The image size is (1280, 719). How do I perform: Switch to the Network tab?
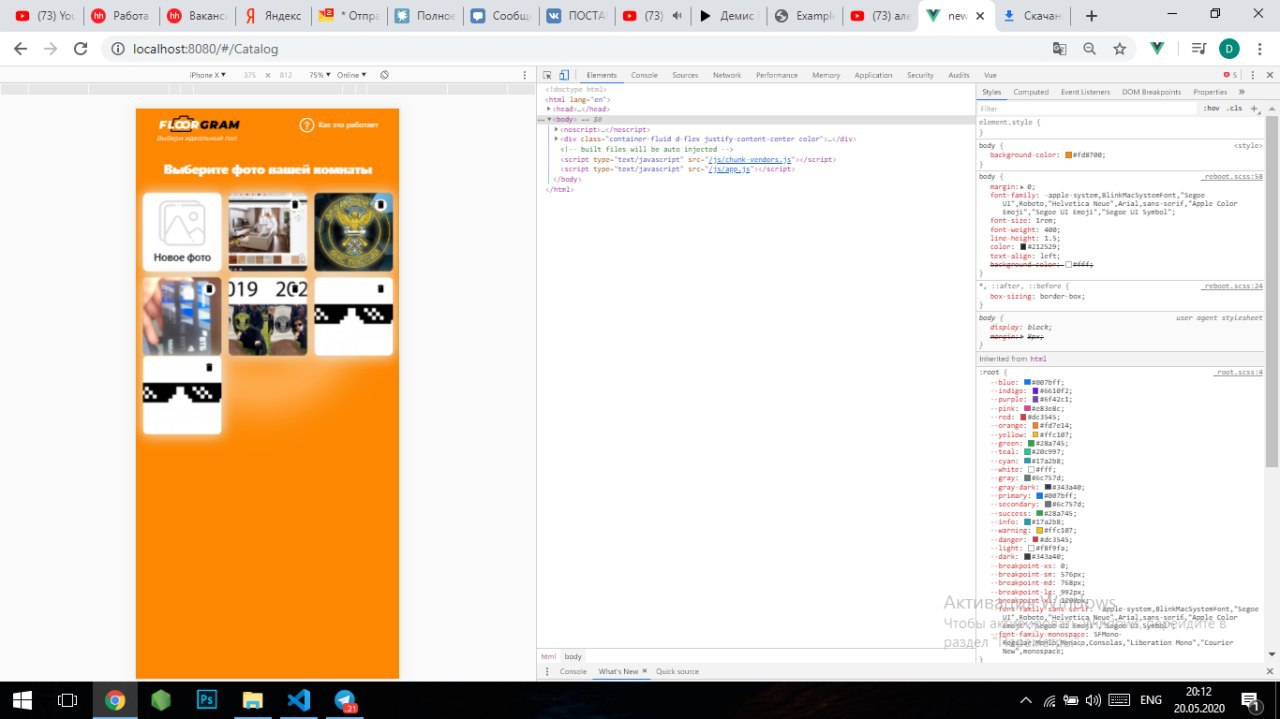click(727, 75)
